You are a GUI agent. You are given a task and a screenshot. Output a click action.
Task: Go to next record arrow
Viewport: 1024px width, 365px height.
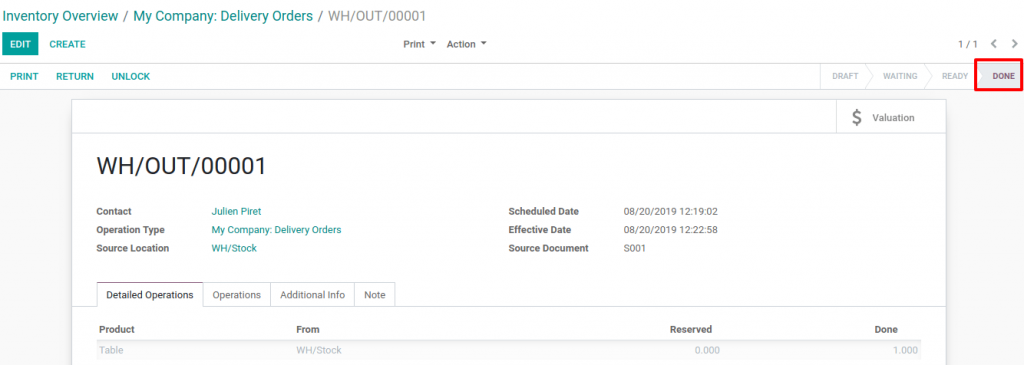[1014, 44]
